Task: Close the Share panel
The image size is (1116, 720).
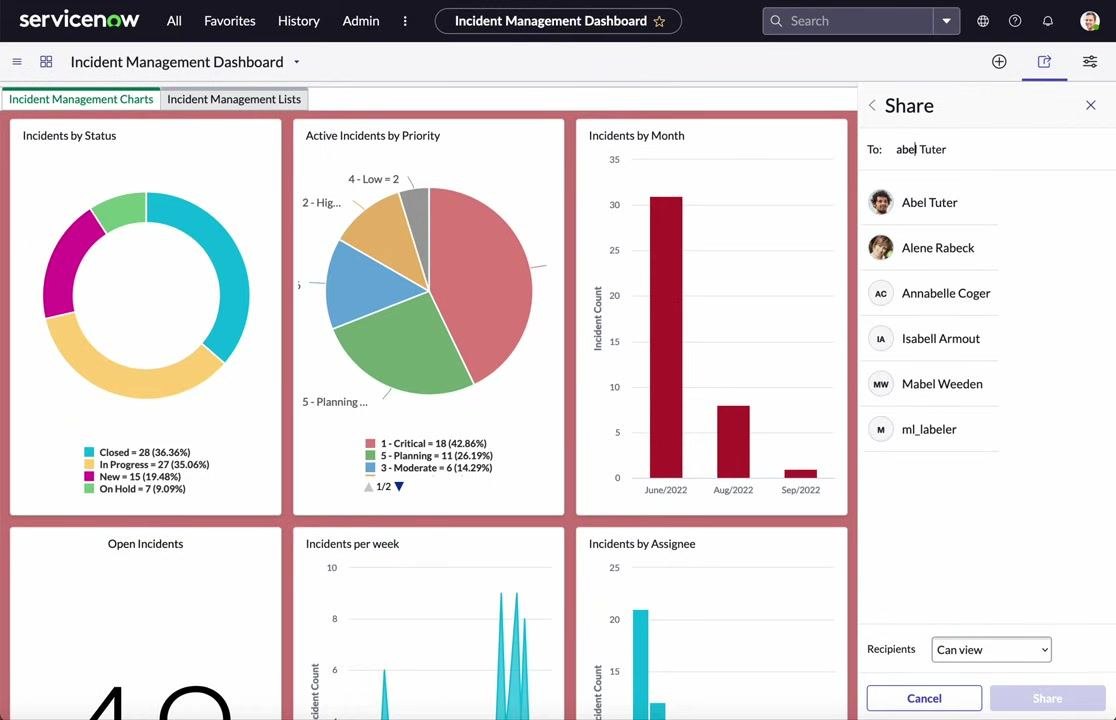Action: [1090, 105]
